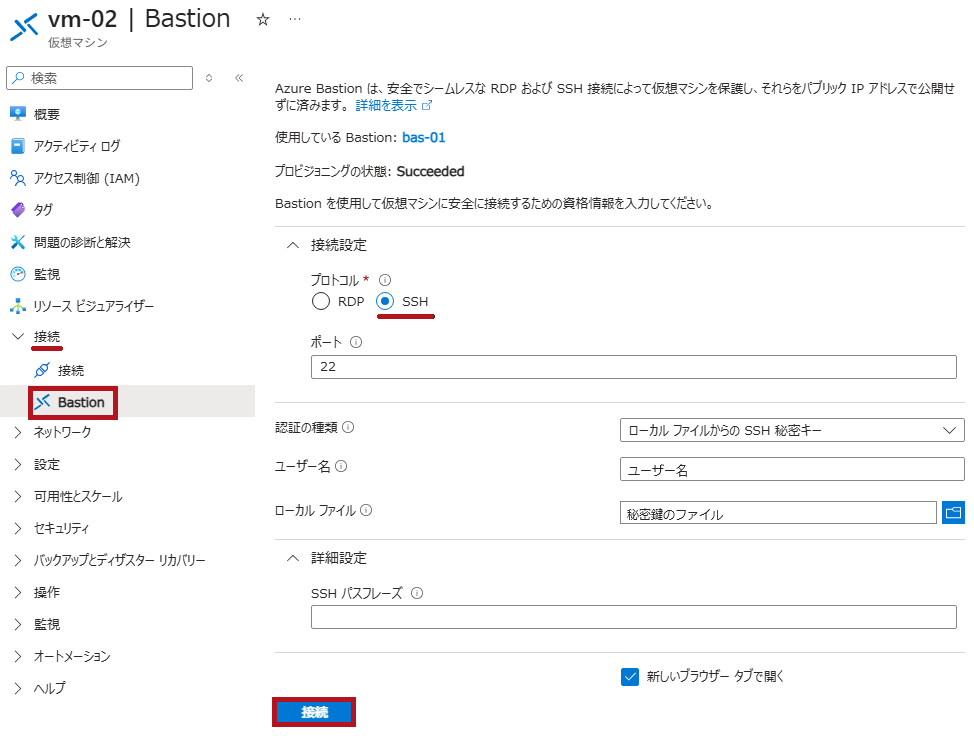Collapse the 詳細設定 section
974x736 pixels.
pos(293,558)
